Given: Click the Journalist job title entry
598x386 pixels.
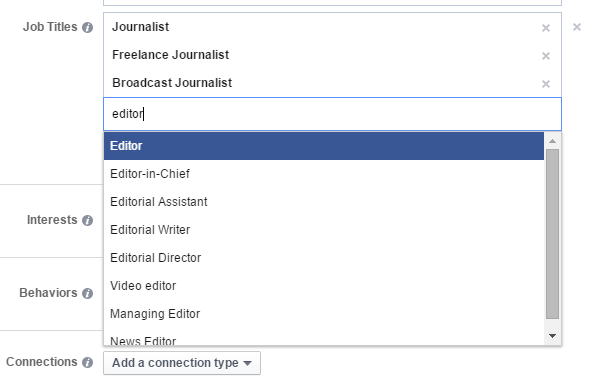Looking at the screenshot, I should click(x=332, y=27).
